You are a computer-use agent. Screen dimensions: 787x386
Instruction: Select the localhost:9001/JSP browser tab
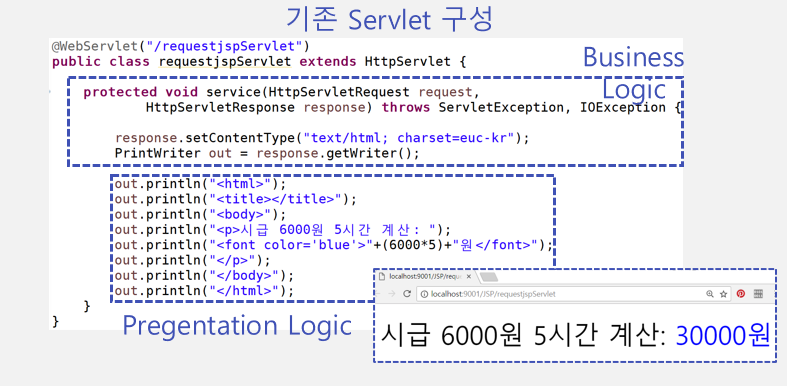(426, 277)
